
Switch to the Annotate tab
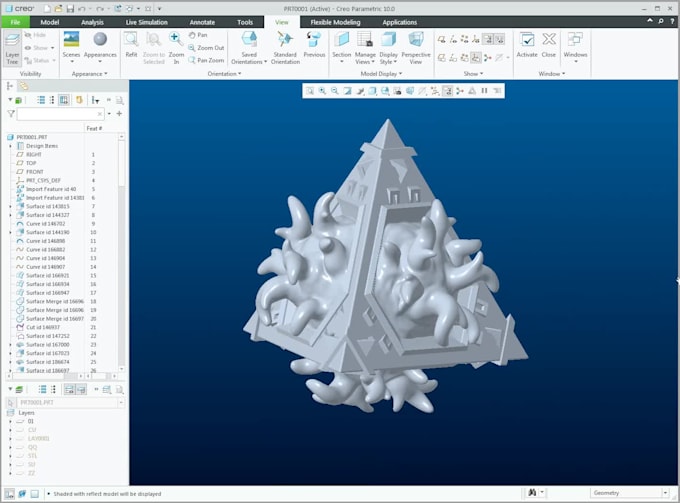(x=202, y=22)
